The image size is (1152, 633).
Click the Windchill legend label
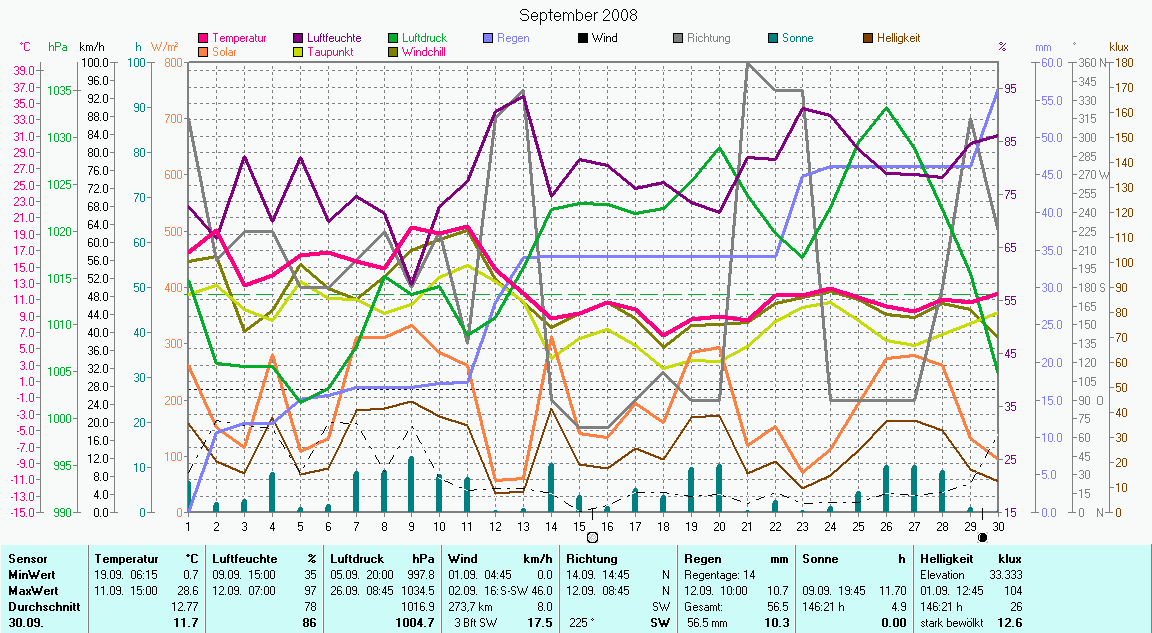(x=424, y=52)
